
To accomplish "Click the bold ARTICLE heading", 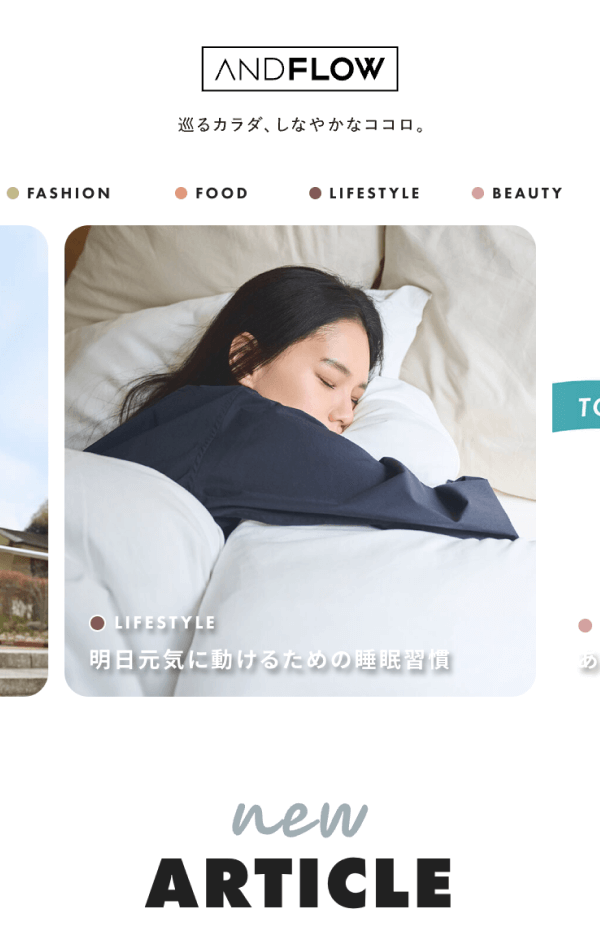I will (298, 883).
